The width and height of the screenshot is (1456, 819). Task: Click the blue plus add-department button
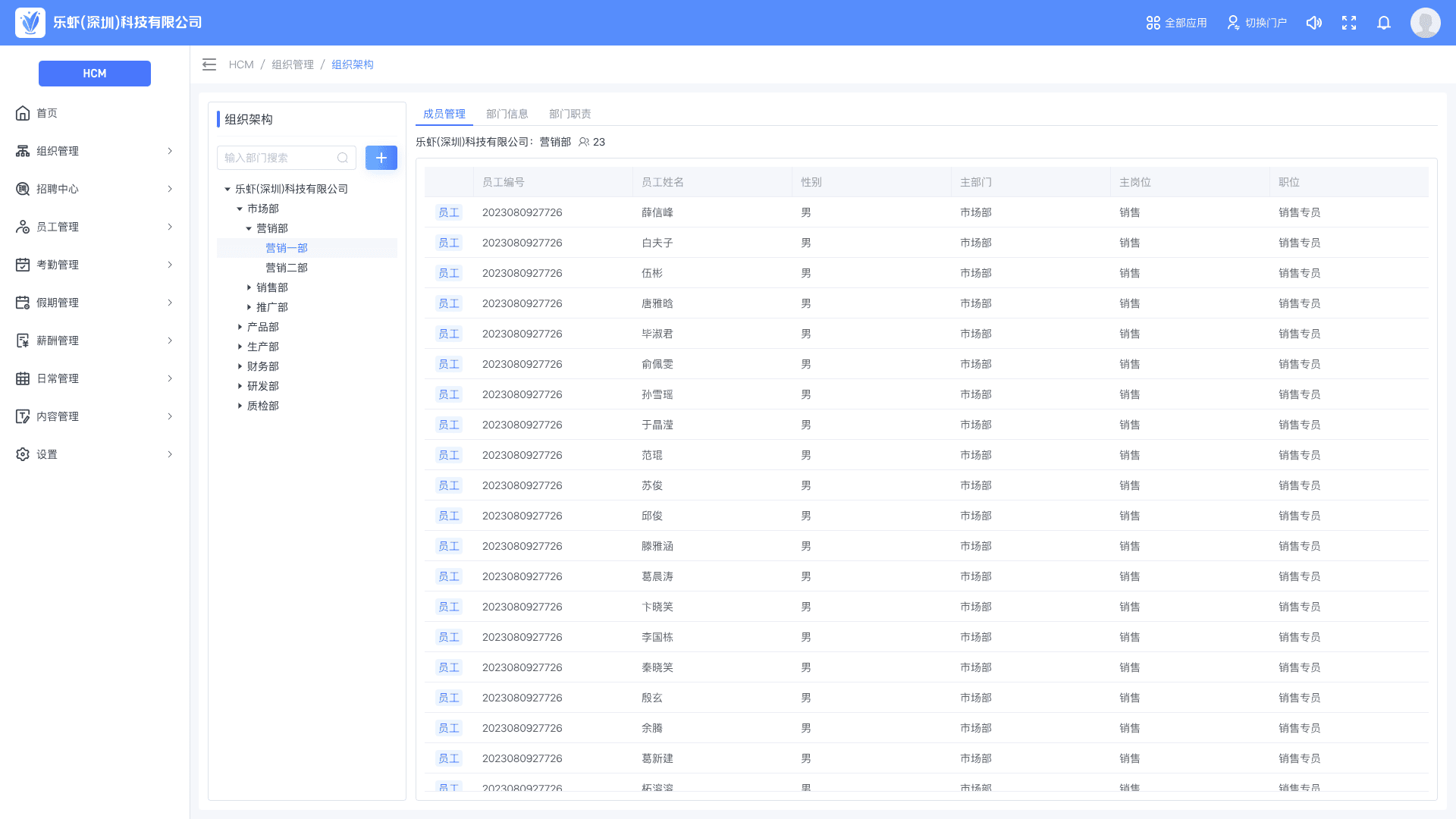coord(381,158)
